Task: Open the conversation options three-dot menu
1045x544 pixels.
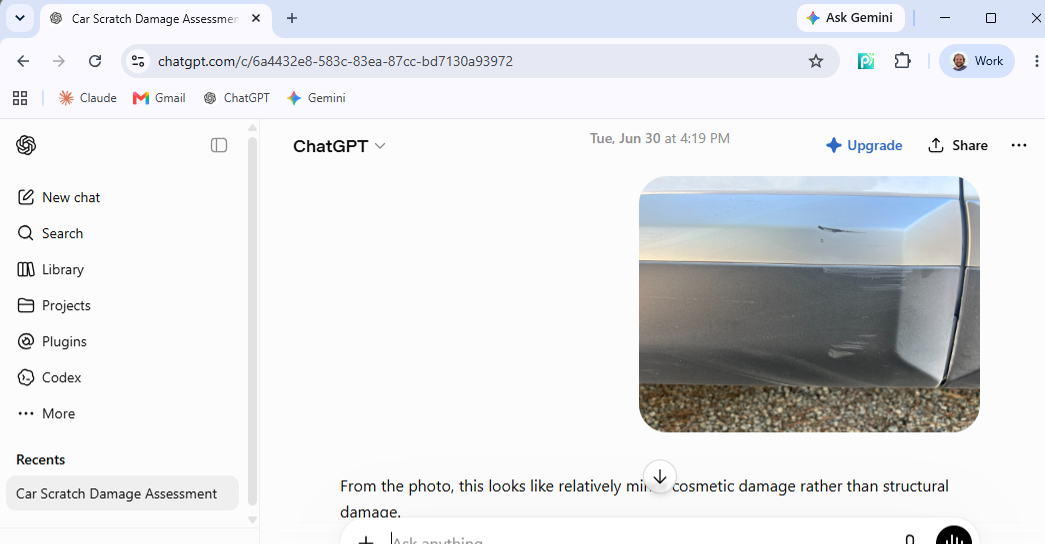Action: 1019,145
